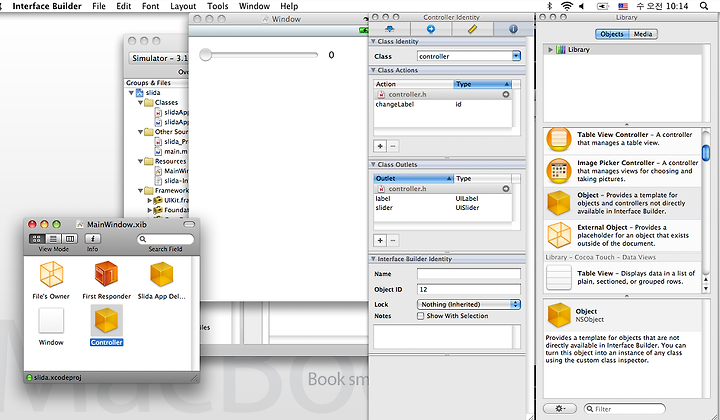Select the Slida App Delegate object

(162, 274)
